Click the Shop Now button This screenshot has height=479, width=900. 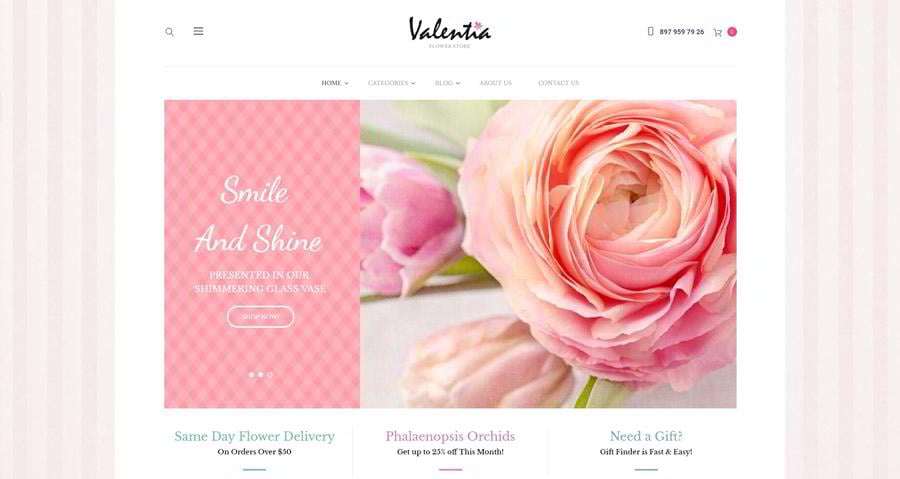coord(261,317)
